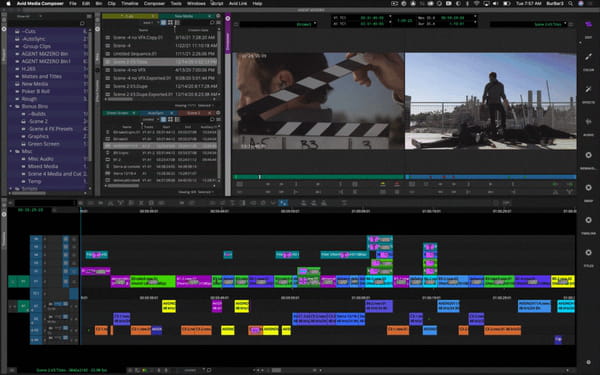Open lower bin view preset dropdown

pyautogui.click(x=150, y=119)
